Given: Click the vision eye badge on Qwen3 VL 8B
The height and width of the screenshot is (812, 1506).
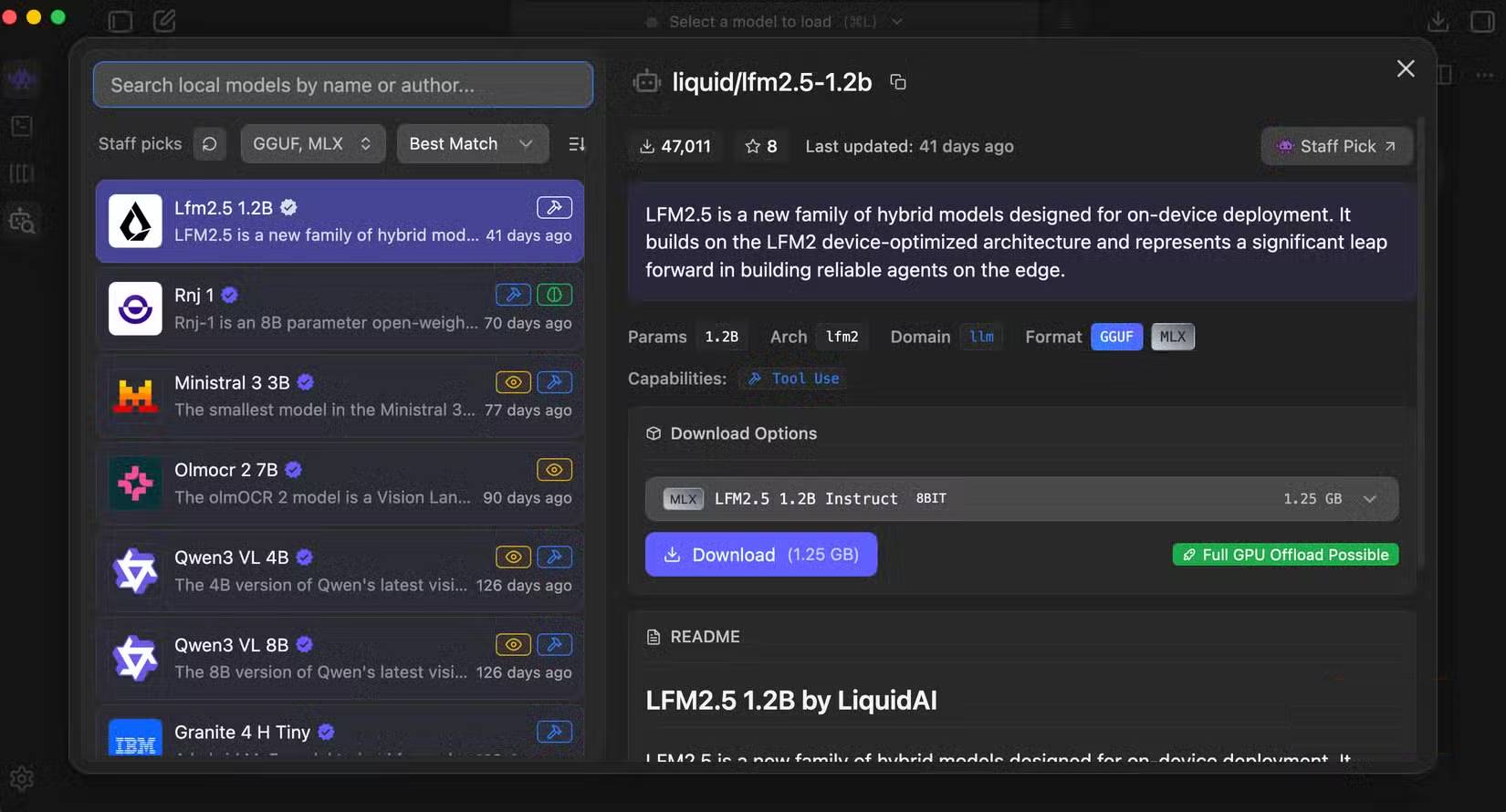Looking at the screenshot, I should pos(513,644).
